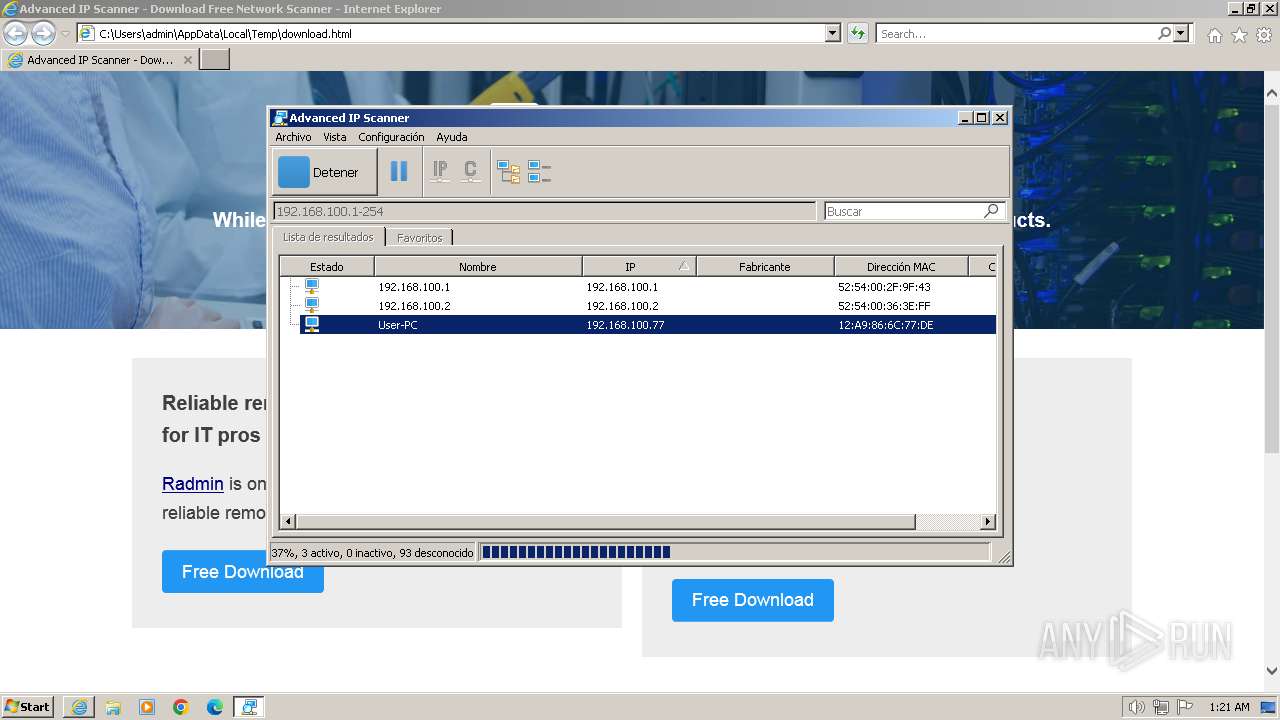Click computer icon for 192.168.100.1 row
Image resolution: width=1280 pixels, height=720 pixels.
click(312, 287)
